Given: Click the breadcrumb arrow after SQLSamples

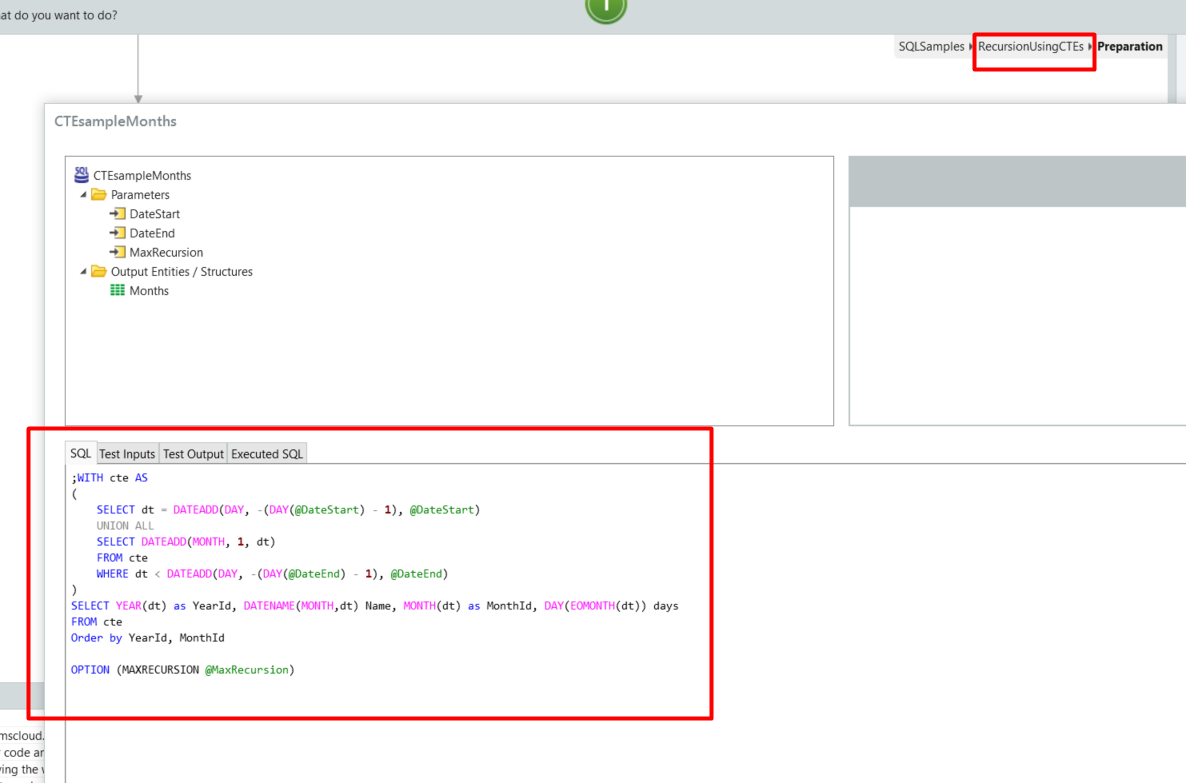Looking at the screenshot, I should click(x=971, y=47).
